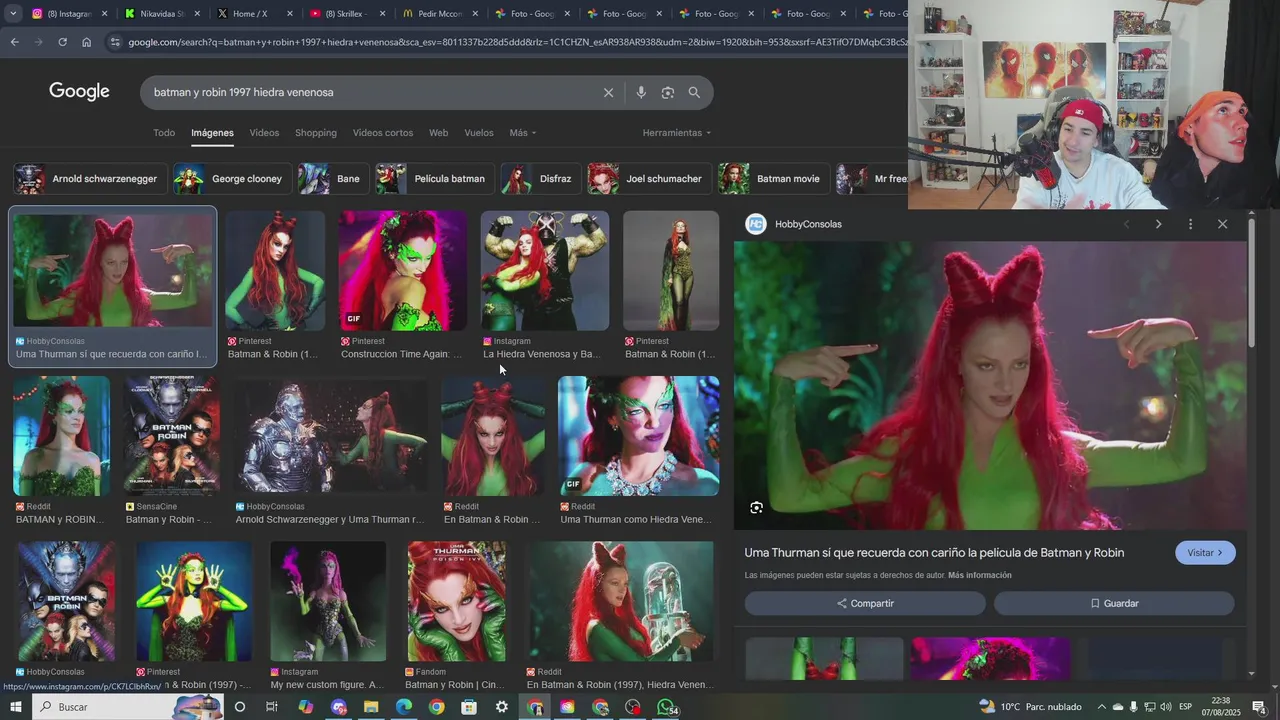Open the browser home page
The width and height of the screenshot is (1280, 720).
click(x=87, y=42)
